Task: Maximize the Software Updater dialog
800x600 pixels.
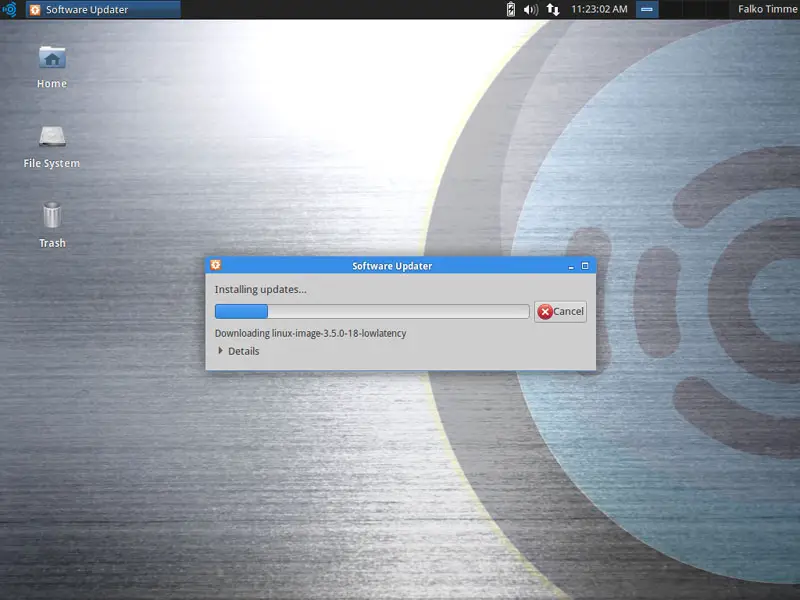Action: point(585,266)
